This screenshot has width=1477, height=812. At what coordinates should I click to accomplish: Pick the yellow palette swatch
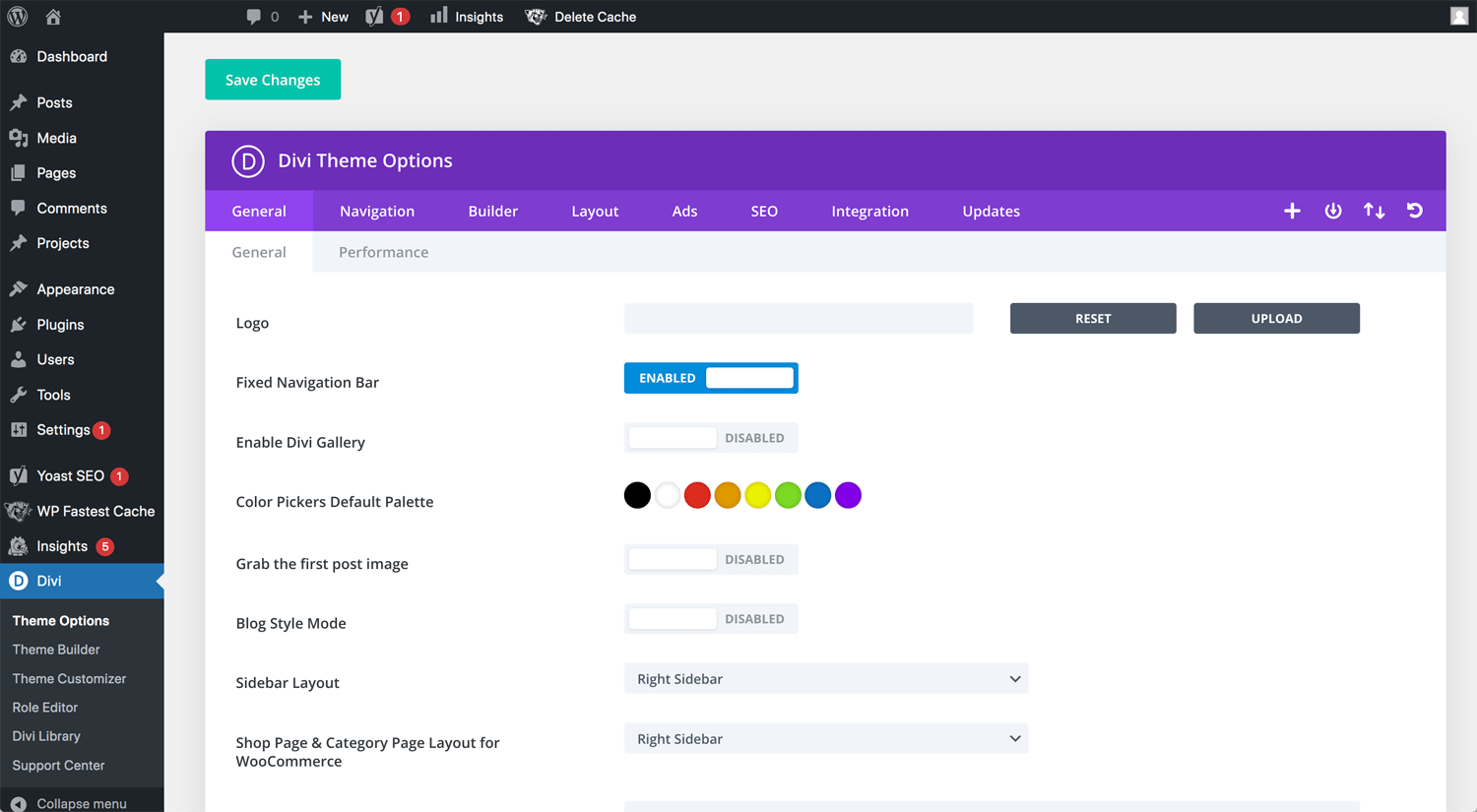(x=757, y=495)
